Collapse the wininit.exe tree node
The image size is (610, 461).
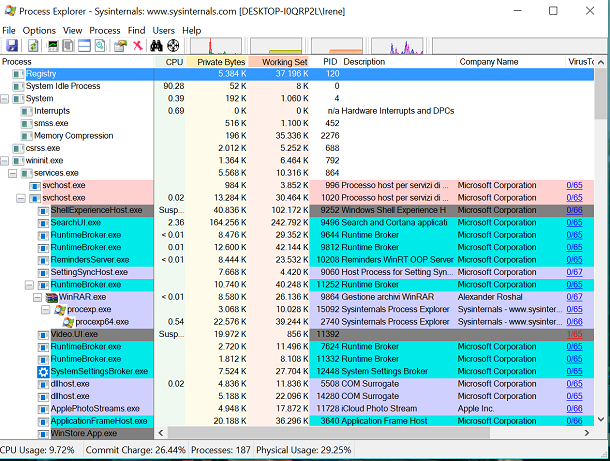pyautogui.click(x=4, y=161)
